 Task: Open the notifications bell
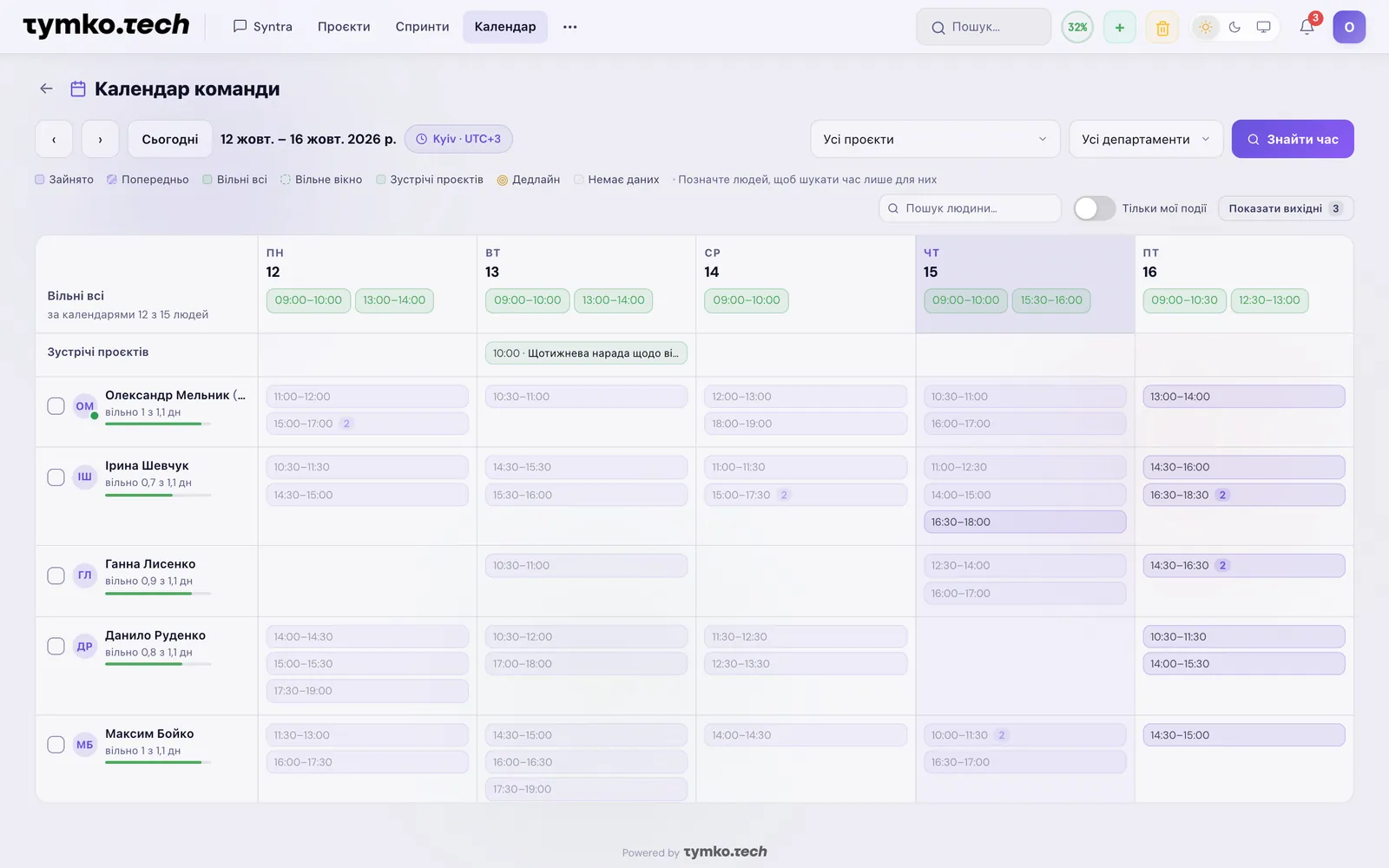(x=1307, y=27)
